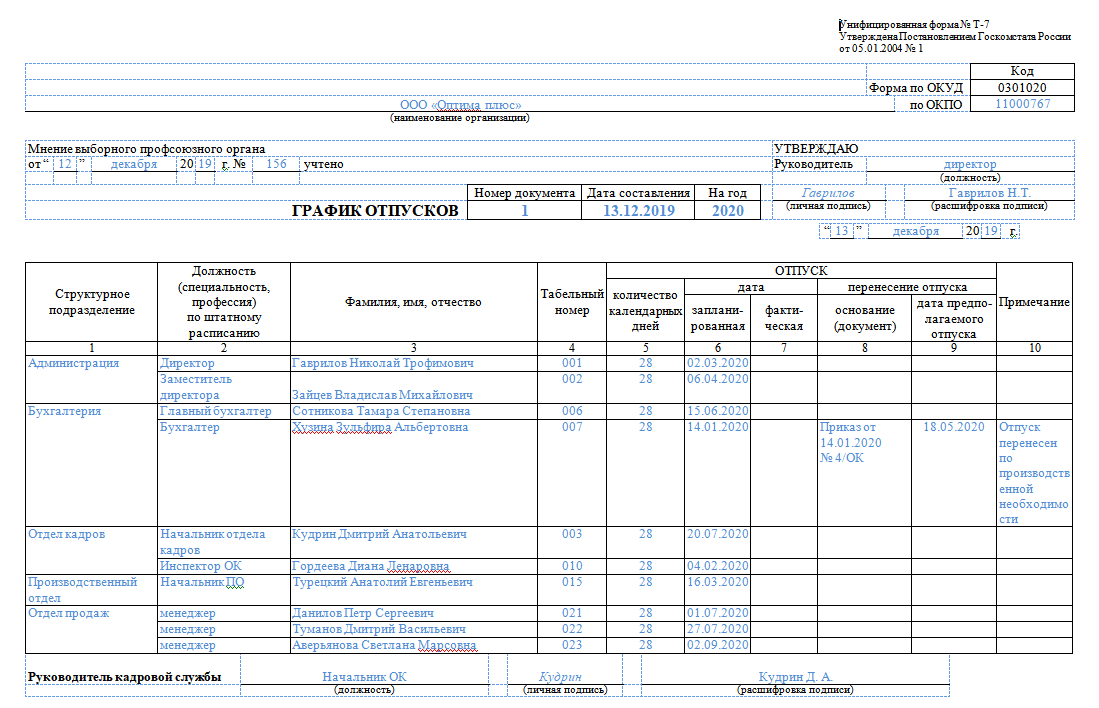The height and width of the screenshot is (708, 1099).
Task: Click the document number field containing 1
Action: (x=524, y=210)
